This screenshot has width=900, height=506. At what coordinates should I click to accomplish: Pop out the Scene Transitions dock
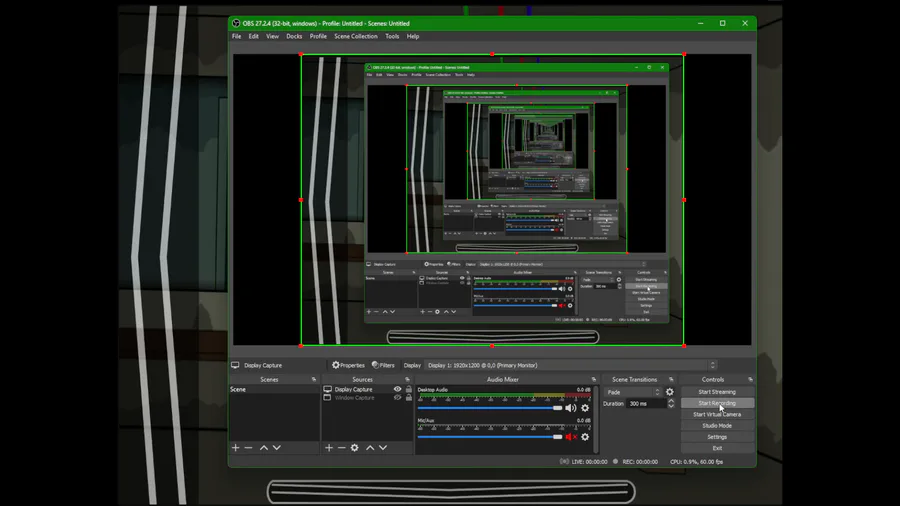[671, 379]
